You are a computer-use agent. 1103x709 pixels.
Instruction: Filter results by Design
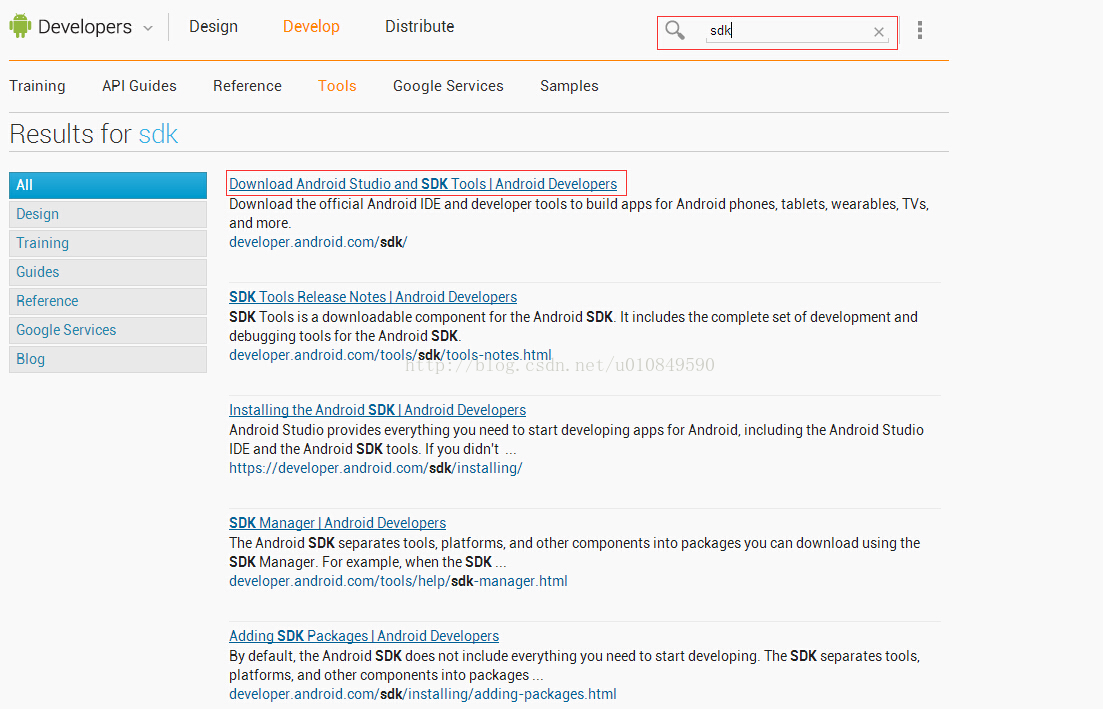click(108, 214)
